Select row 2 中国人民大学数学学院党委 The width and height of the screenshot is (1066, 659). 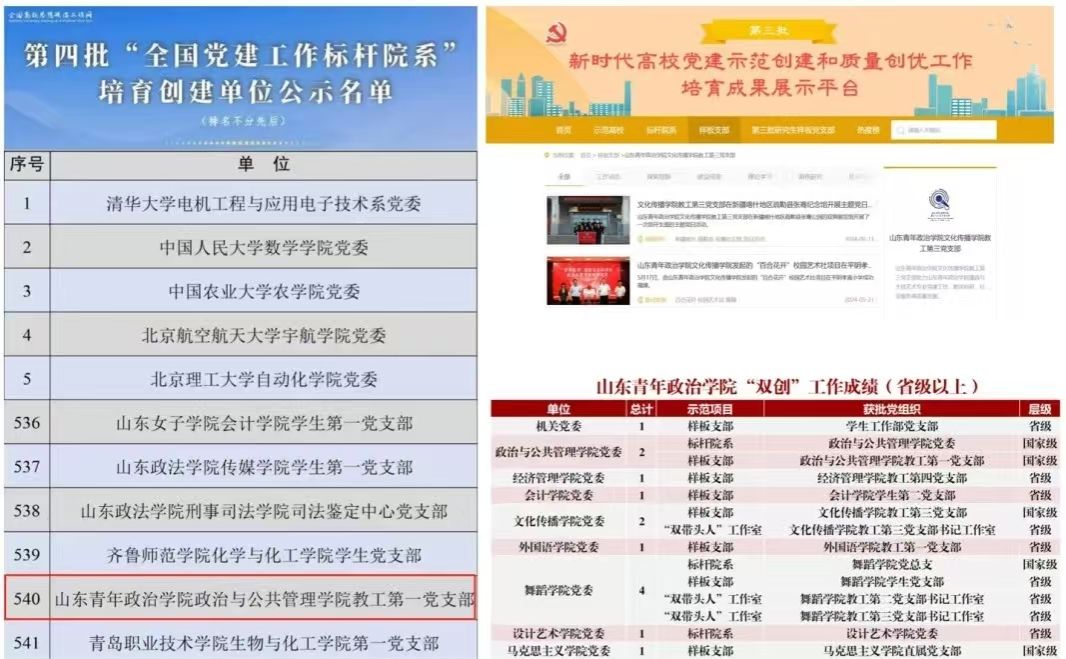pyautogui.click(x=241, y=247)
